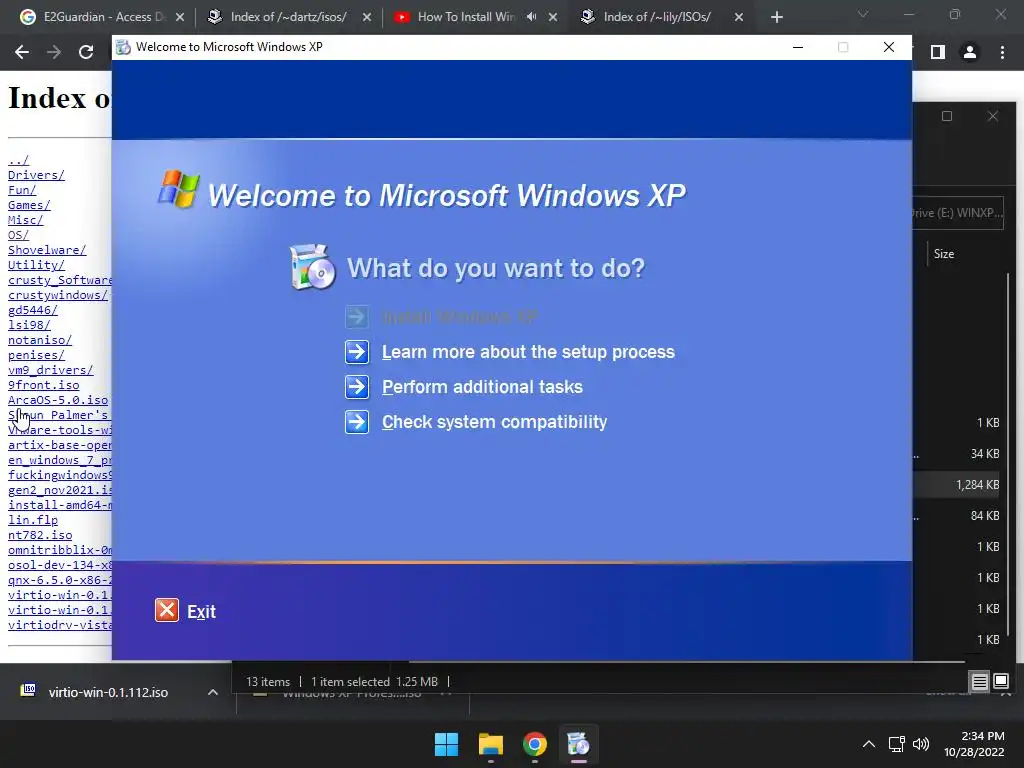
Task: Open Windows XP setup taskbar icon
Action: pyautogui.click(x=578, y=744)
